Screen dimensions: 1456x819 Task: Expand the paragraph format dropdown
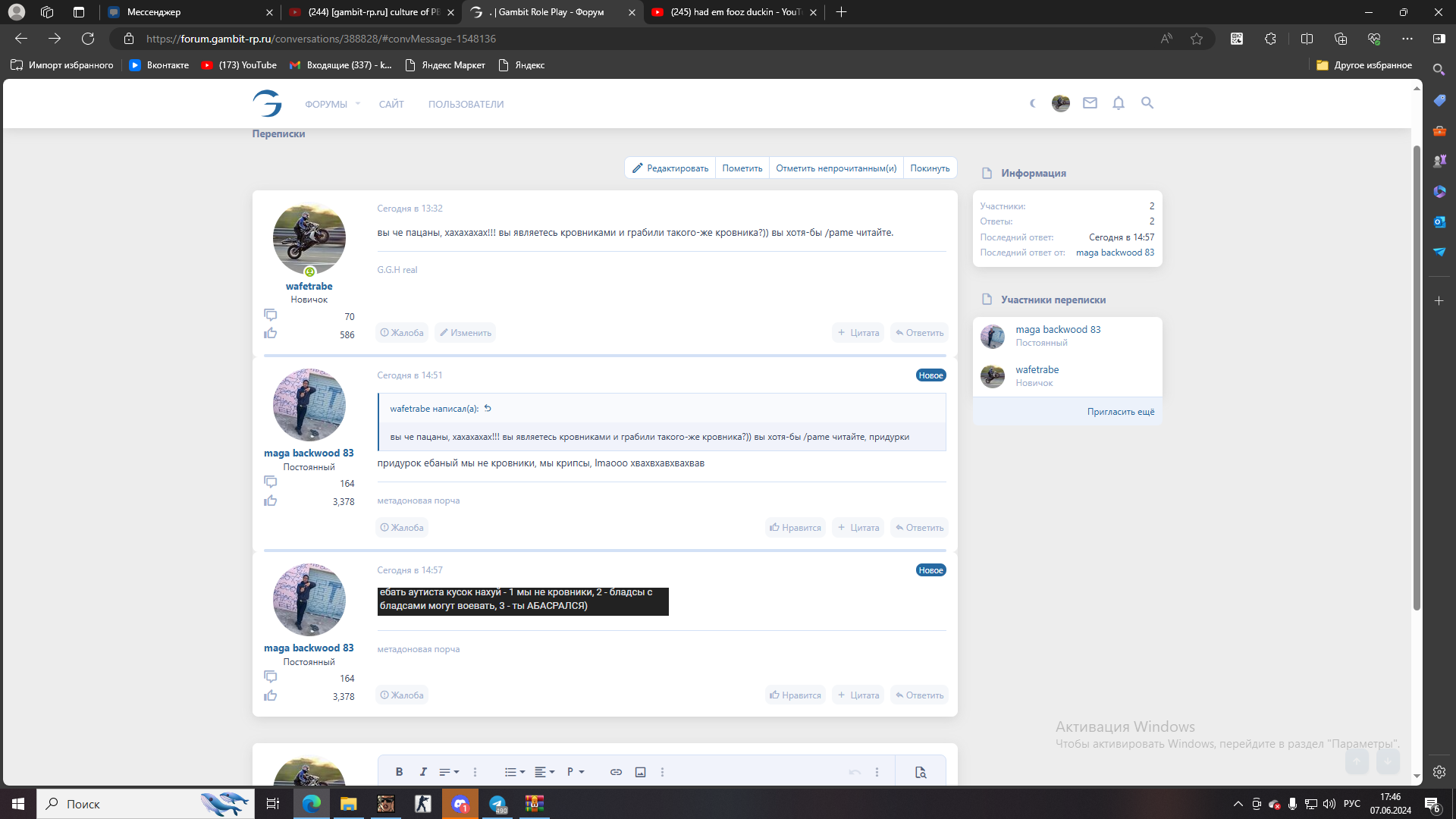(x=576, y=772)
